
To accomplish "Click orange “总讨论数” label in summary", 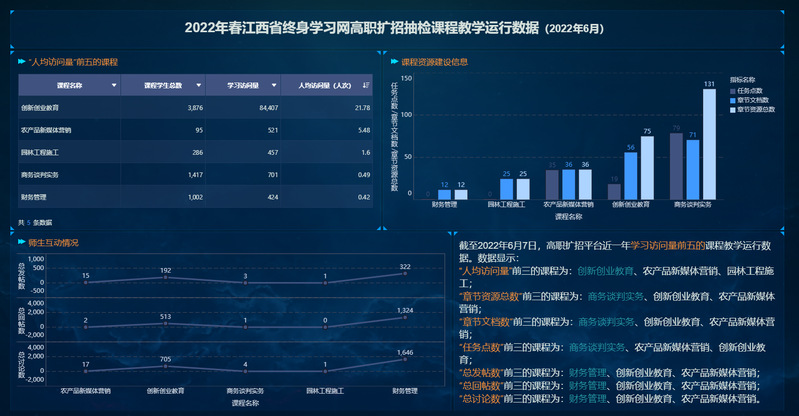I will pos(482,399).
